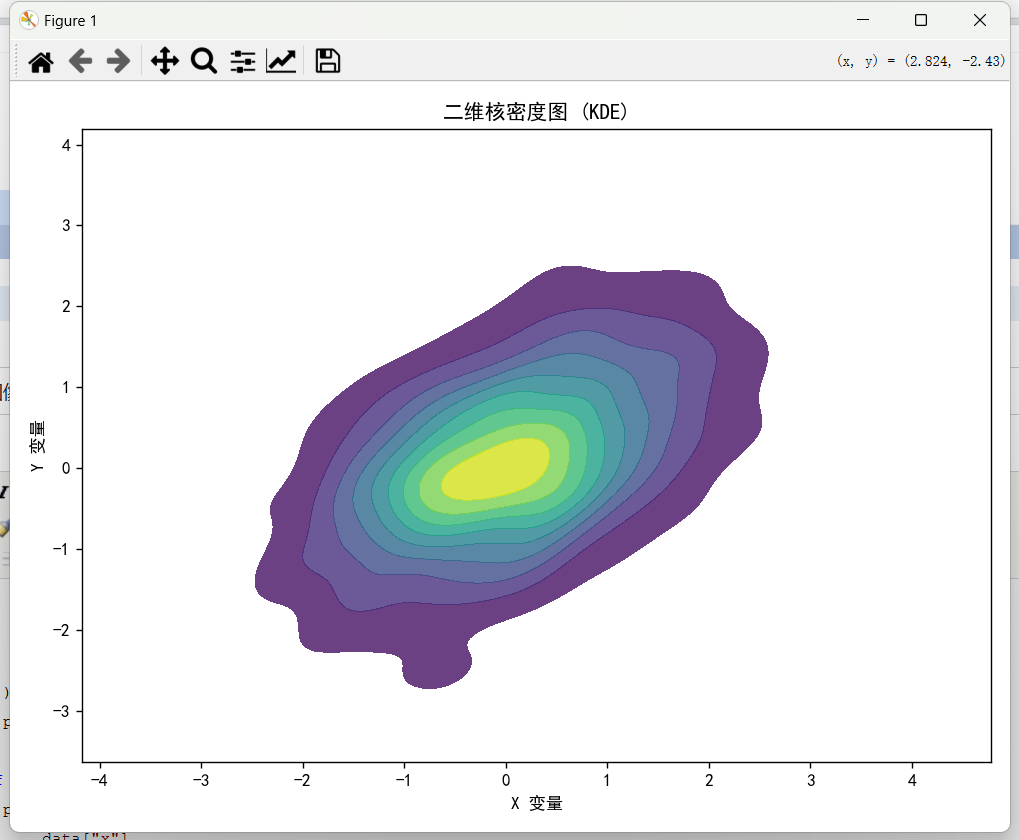Activate the Zoom to rectangle magnifier
This screenshot has height=840, width=1019.
pyautogui.click(x=203, y=61)
